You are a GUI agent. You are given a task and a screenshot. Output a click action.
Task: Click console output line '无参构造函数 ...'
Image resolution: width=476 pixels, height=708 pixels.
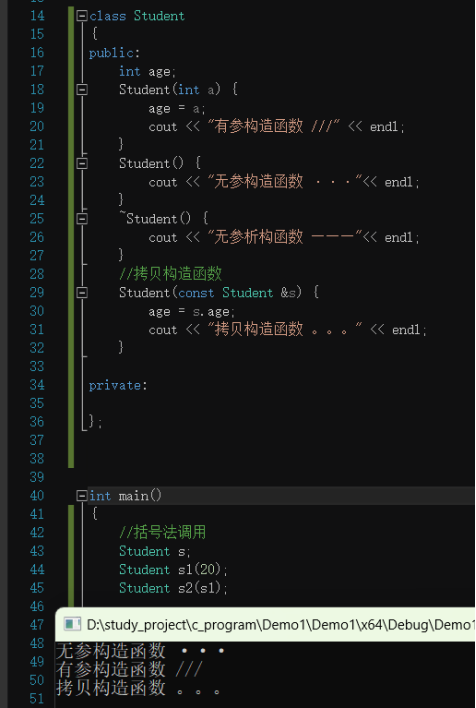[140, 651]
